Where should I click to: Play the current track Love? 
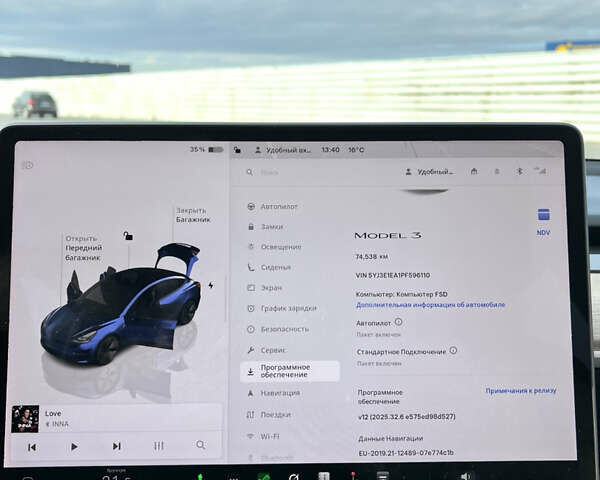(x=74, y=446)
